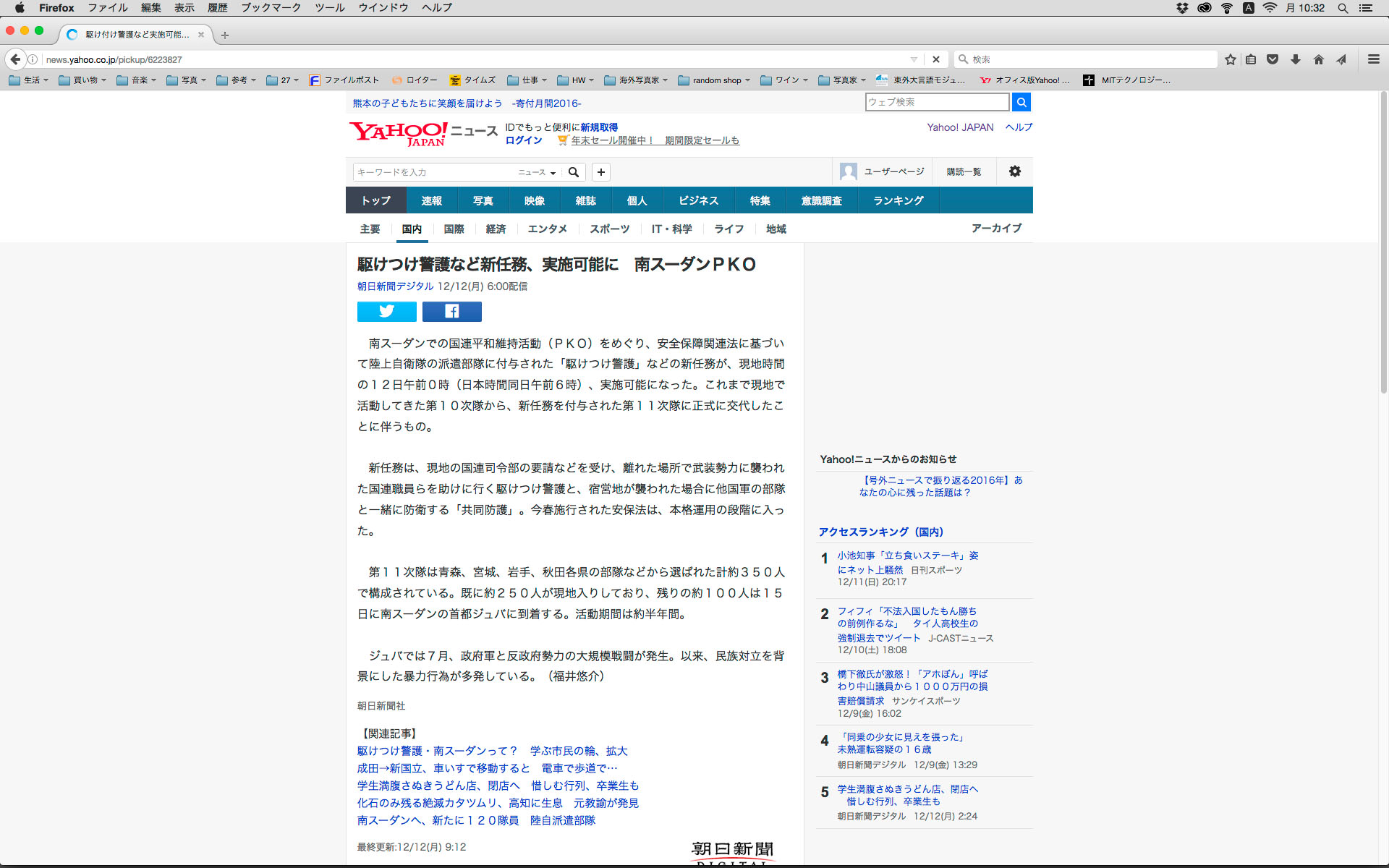1389x868 pixels.
Task: Open the 生活 bookmarks folder dropdown
Action: (29, 80)
